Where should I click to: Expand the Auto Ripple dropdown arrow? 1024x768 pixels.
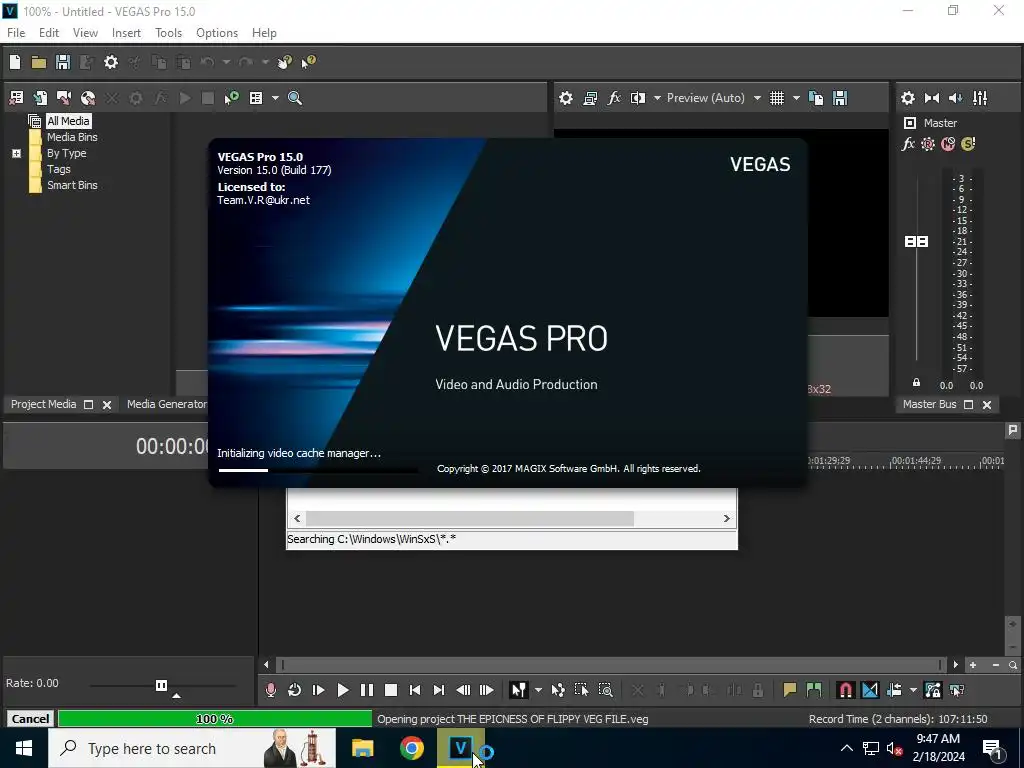pos(913,690)
